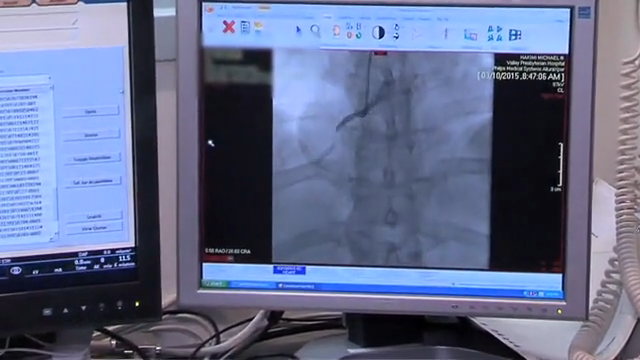Click the Set for Acquisition button
The image size is (640, 360).
[x=93, y=181]
